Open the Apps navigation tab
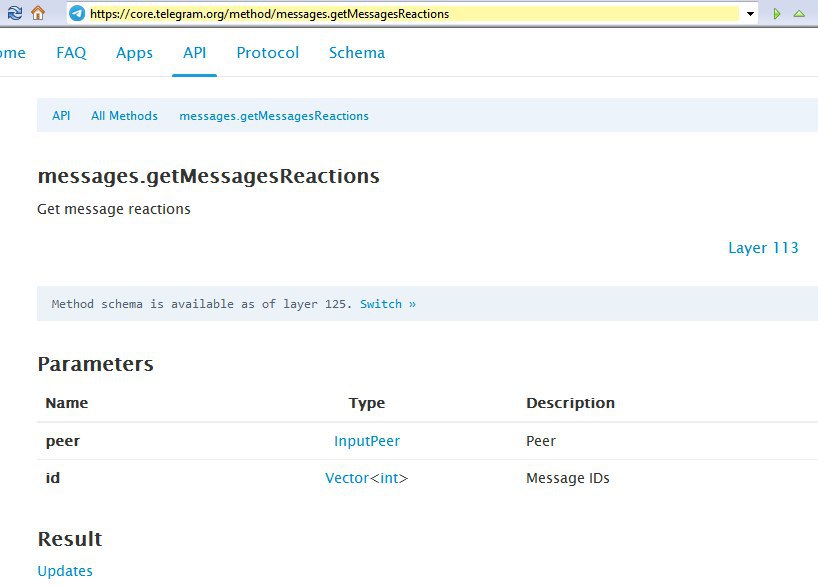 (x=135, y=53)
